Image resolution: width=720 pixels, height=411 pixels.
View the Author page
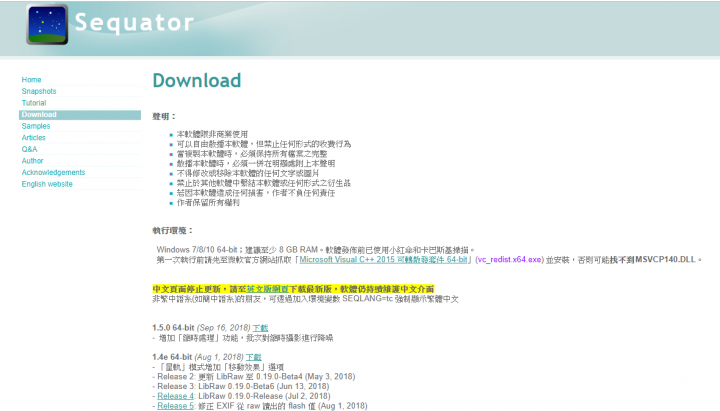[32, 161]
